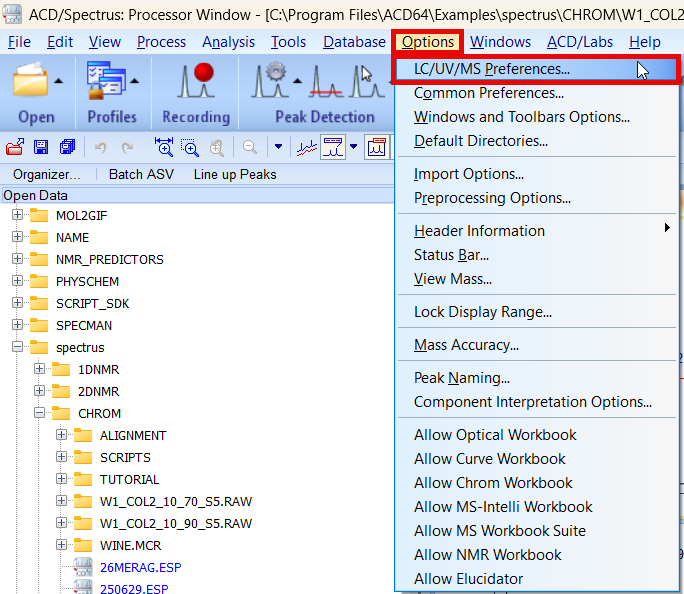Select the PHYSCHEM folder
Viewport: 684px width, 594px height.
click(x=87, y=281)
